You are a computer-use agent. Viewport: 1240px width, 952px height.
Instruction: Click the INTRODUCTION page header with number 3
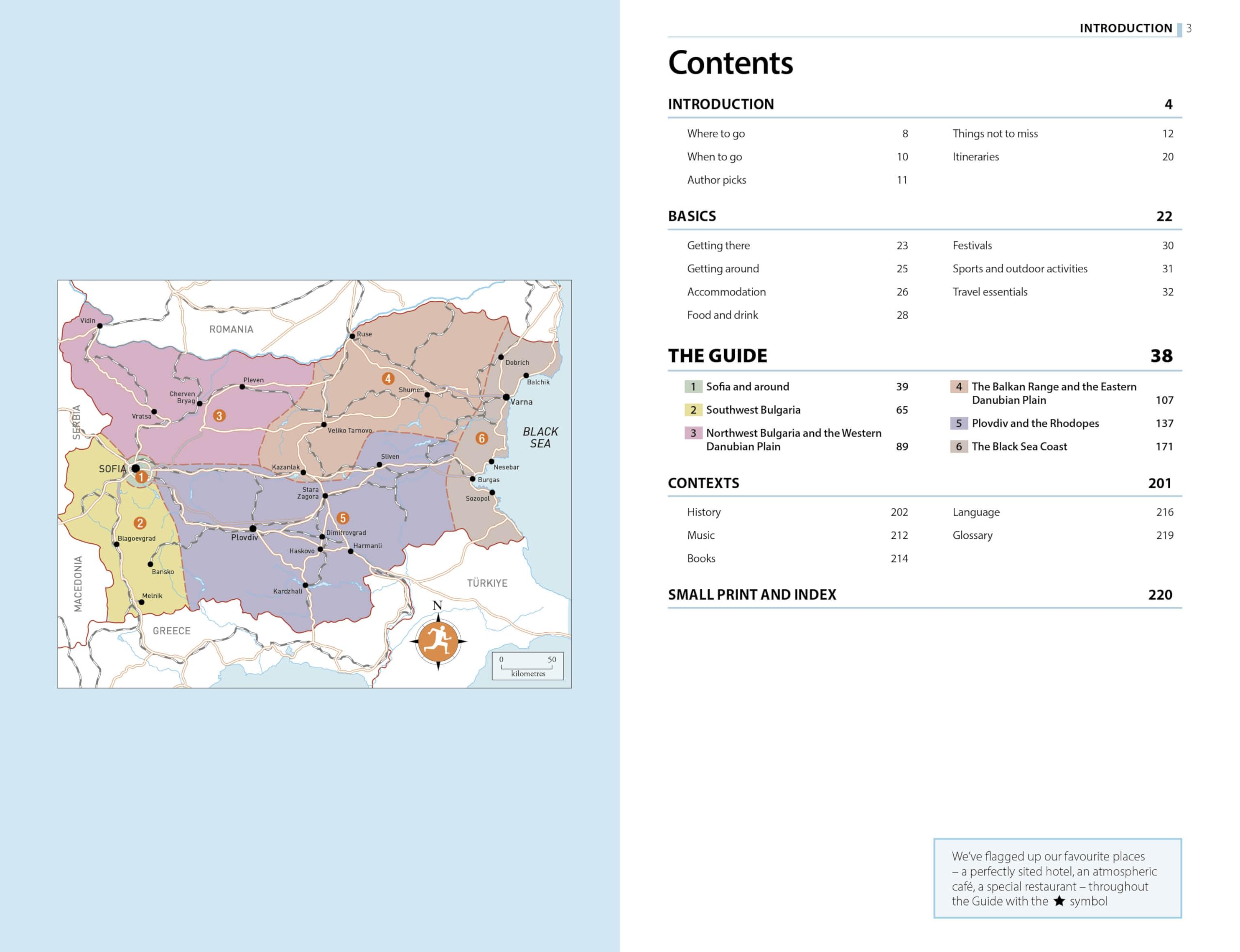click(x=1135, y=28)
